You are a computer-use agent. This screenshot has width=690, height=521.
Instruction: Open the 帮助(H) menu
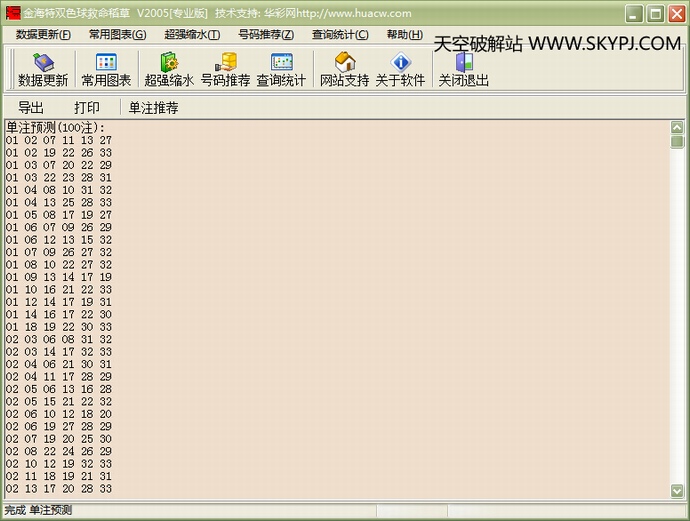point(404,34)
